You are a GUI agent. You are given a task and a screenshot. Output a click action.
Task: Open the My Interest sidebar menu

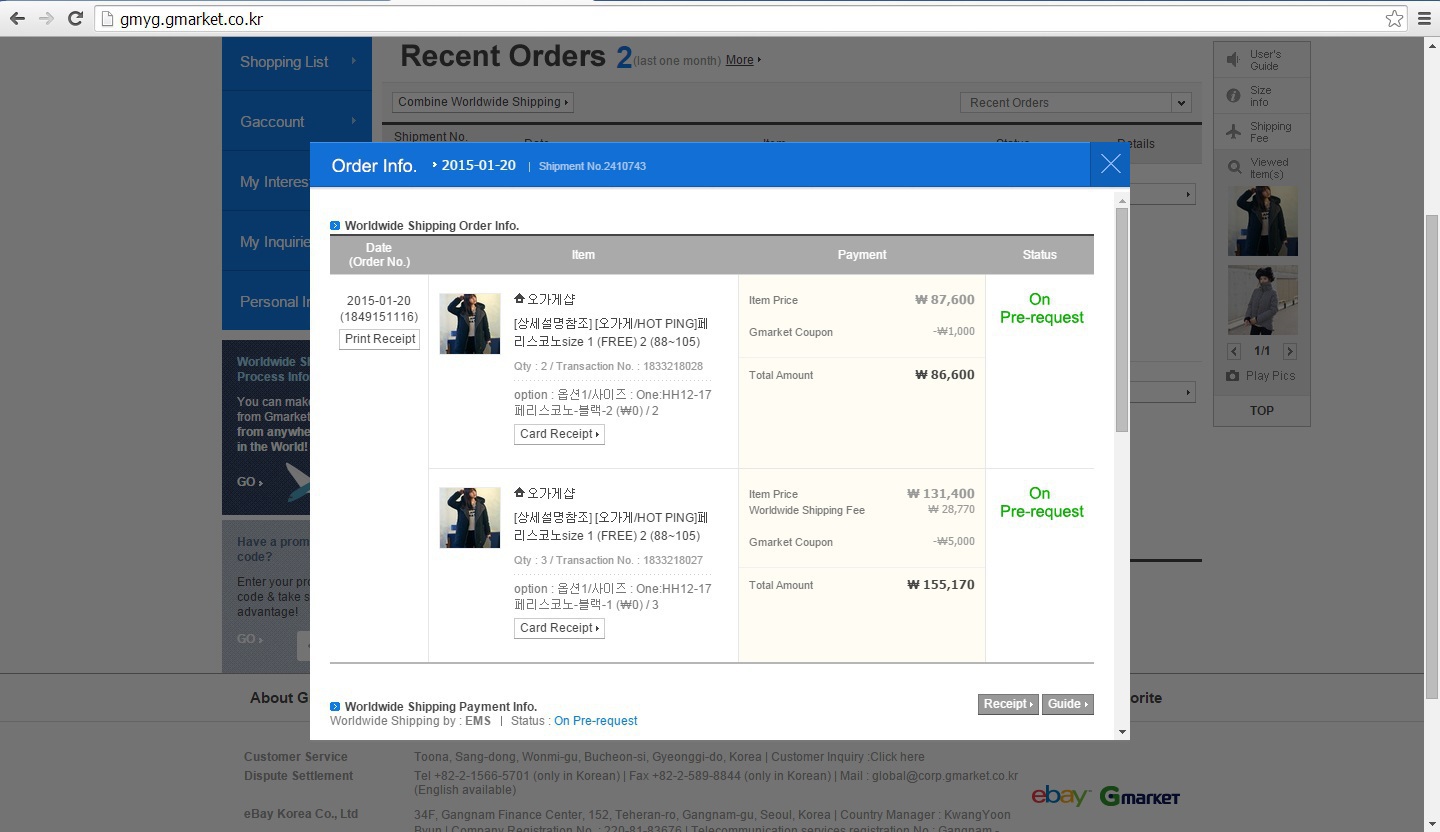pyautogui.click(x=266, y=182)
